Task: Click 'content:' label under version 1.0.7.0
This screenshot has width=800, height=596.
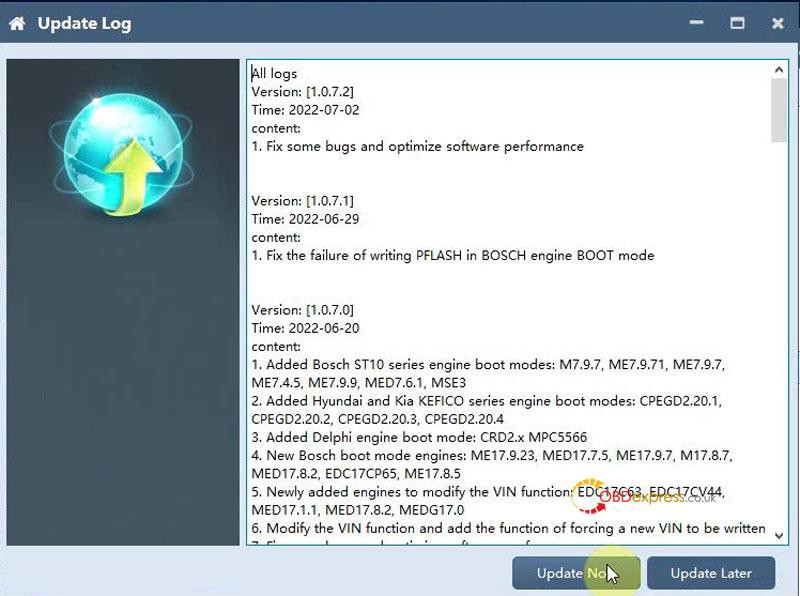Action: (276, 347)
